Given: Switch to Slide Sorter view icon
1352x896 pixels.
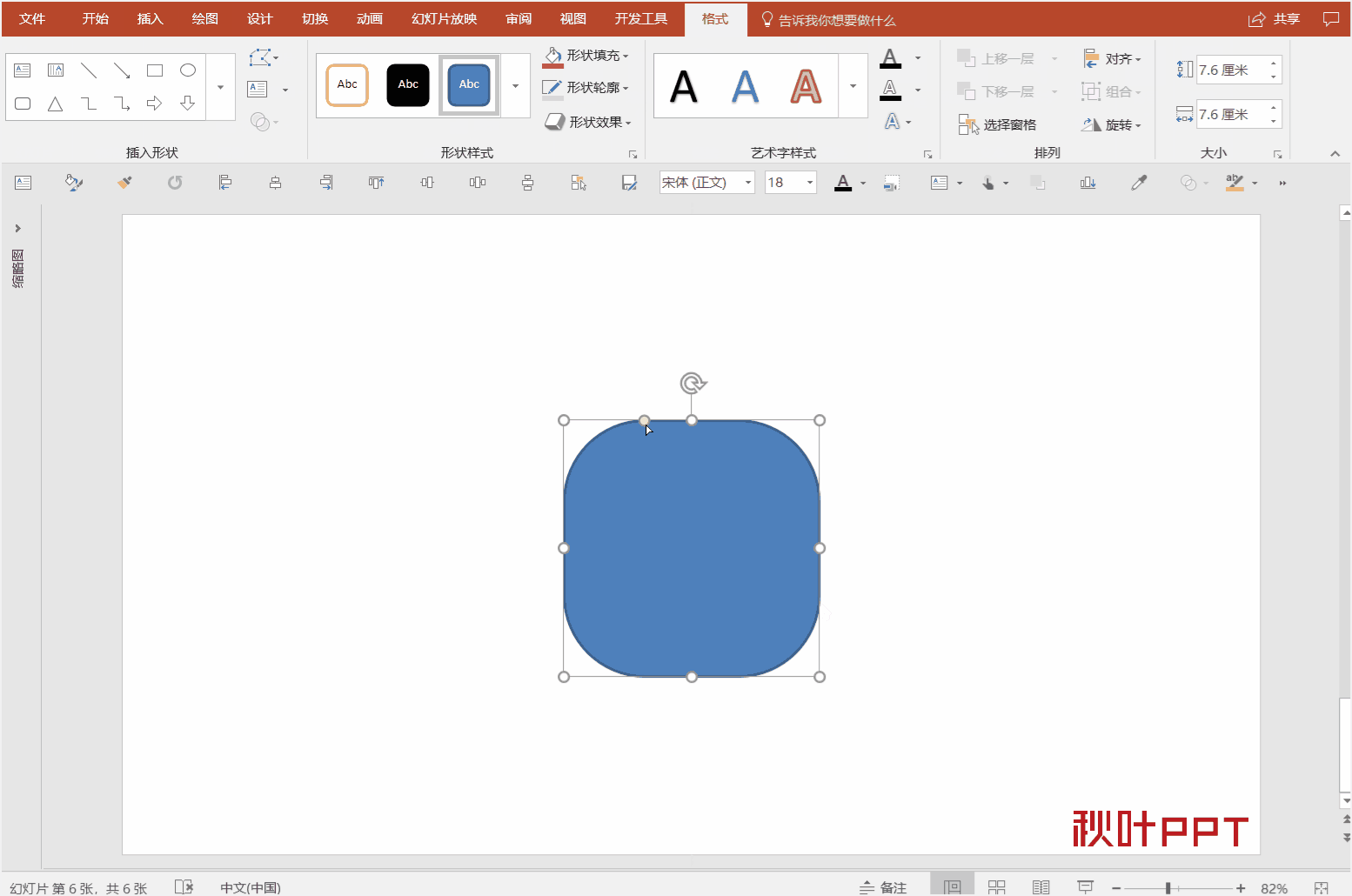Looking at the screenshot, I should [997, 887].
